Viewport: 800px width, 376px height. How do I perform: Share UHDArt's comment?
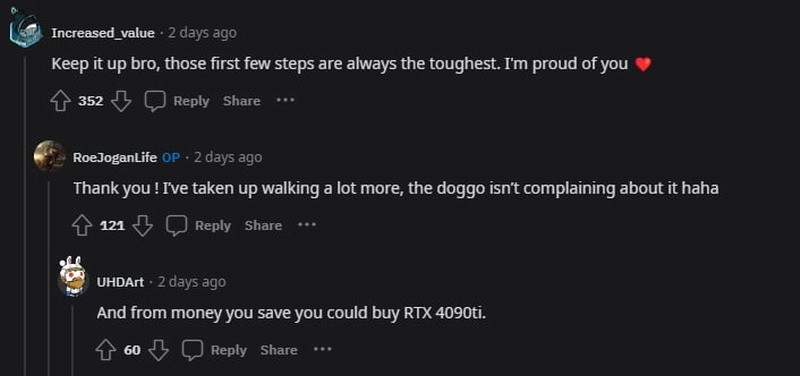pos(279,350)
